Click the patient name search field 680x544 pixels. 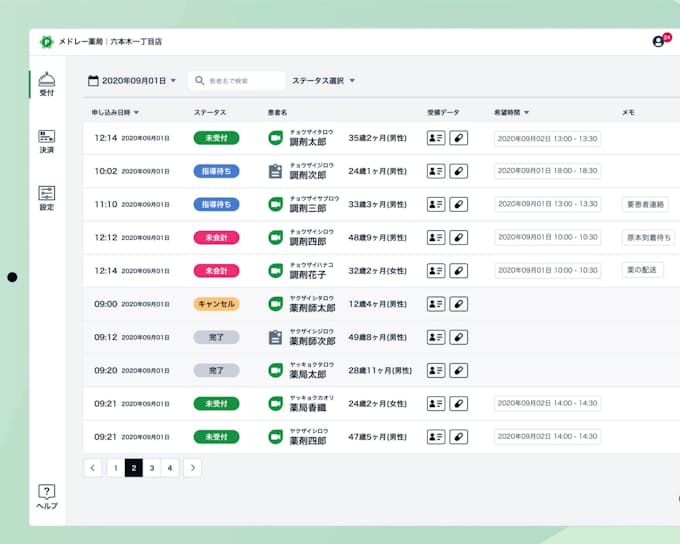point(240,80)
